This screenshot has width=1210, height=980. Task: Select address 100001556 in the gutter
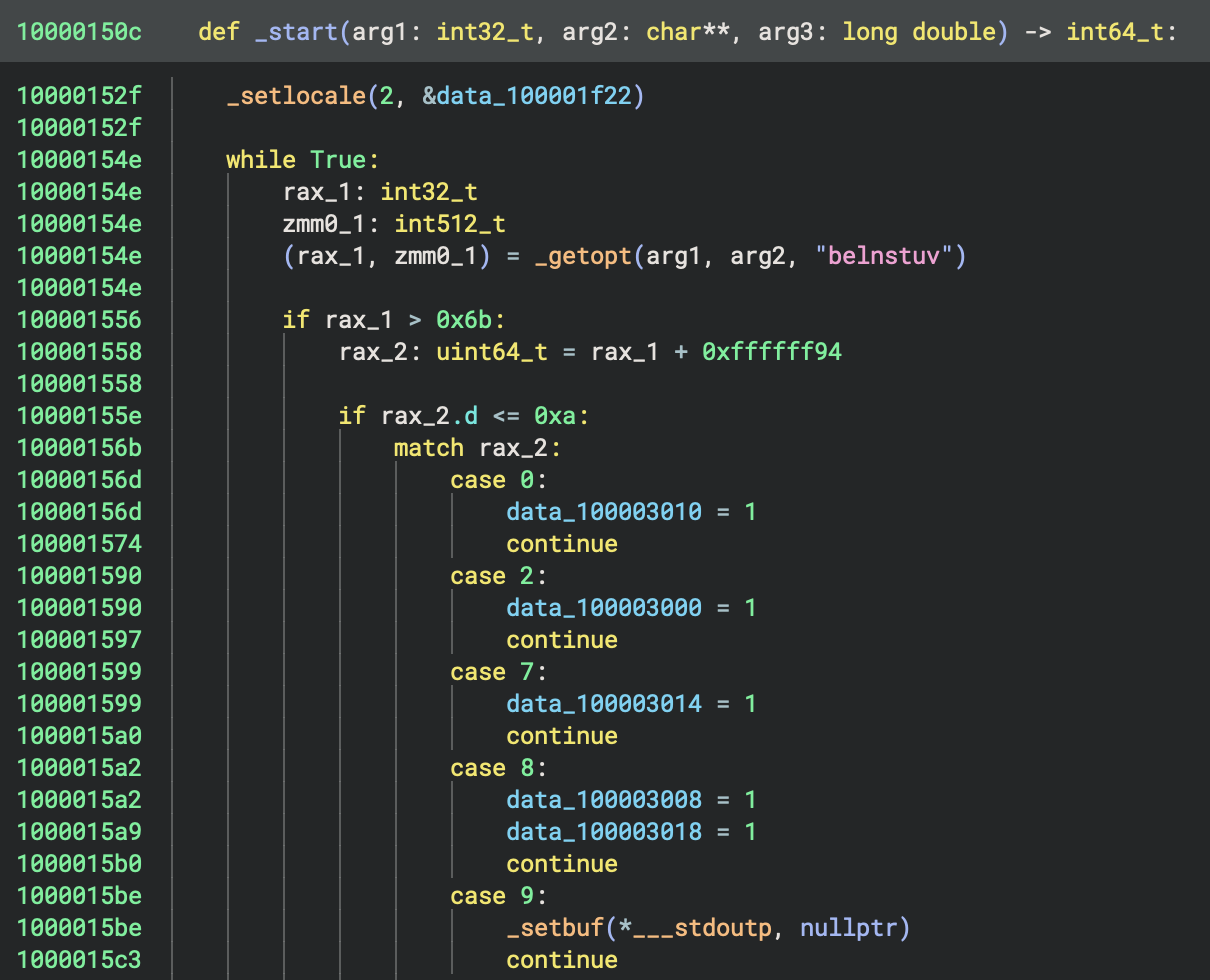tap(79, 320)
